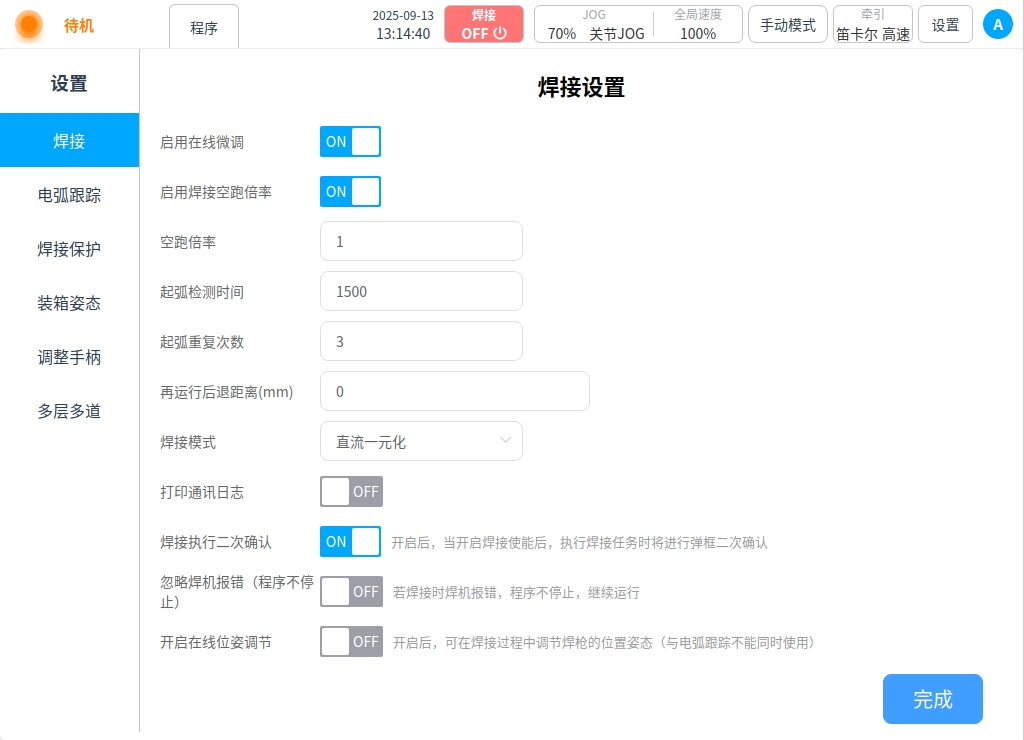The height and width of the screenshot is (740, 1024).
Task: Disable the online fine-tuning switch
Action: (x=350, y=142)
